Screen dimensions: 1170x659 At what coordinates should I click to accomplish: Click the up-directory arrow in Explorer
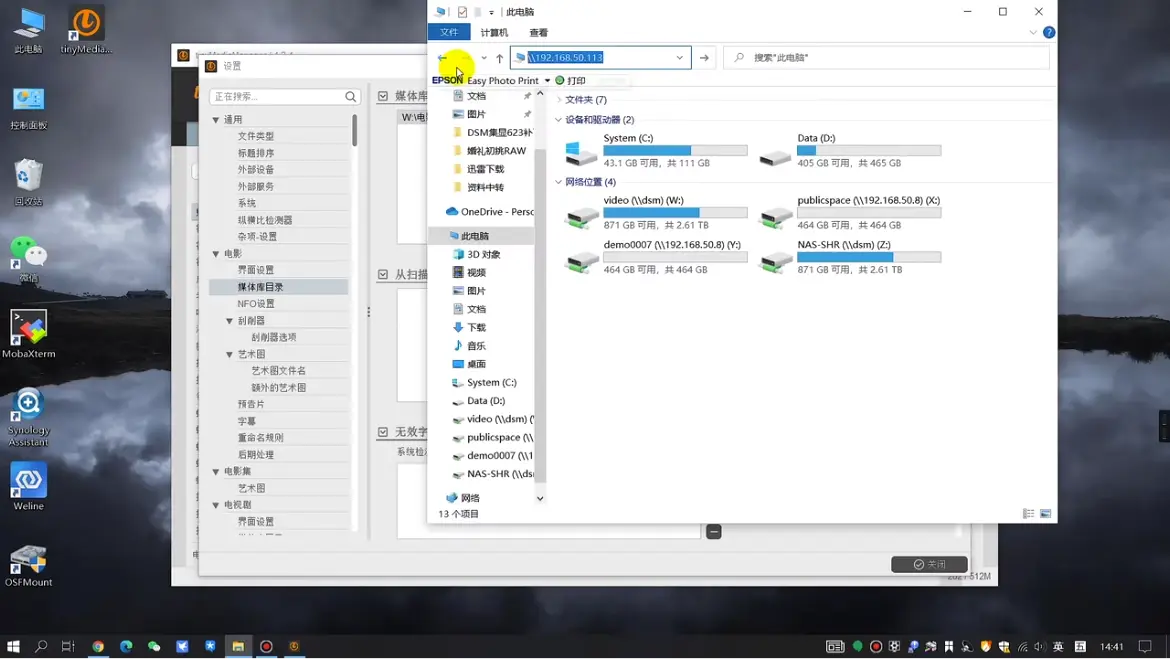tap(500, 58)
